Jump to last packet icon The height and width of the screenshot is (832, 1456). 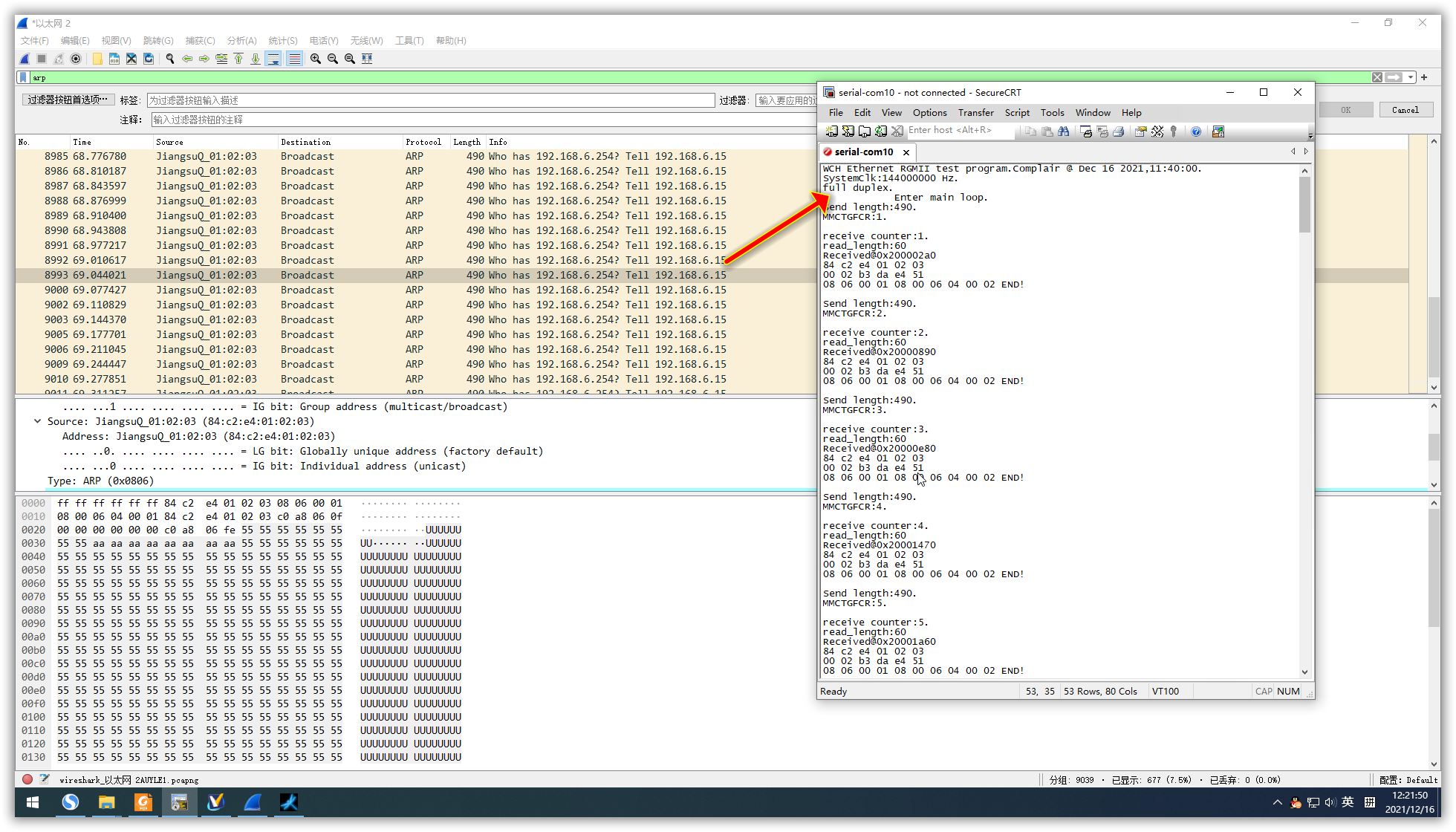256,59
